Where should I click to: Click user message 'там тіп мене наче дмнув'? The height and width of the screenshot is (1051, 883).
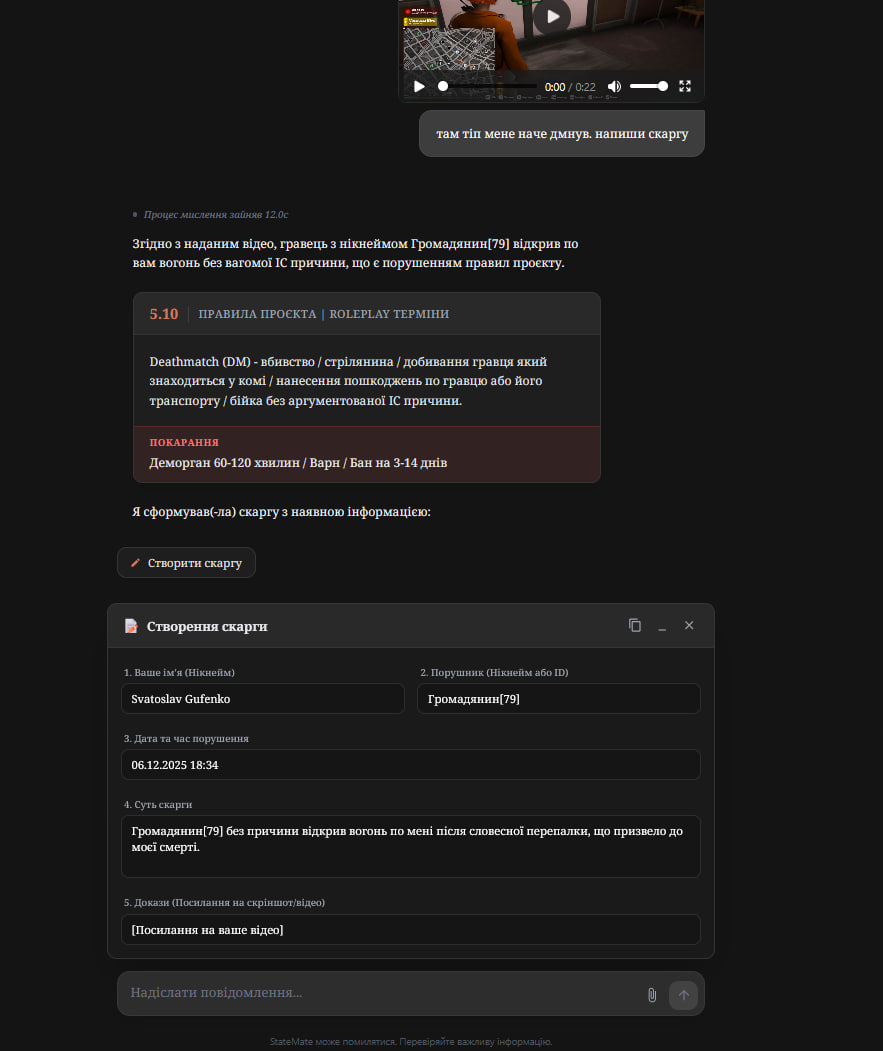coord(562,133)
